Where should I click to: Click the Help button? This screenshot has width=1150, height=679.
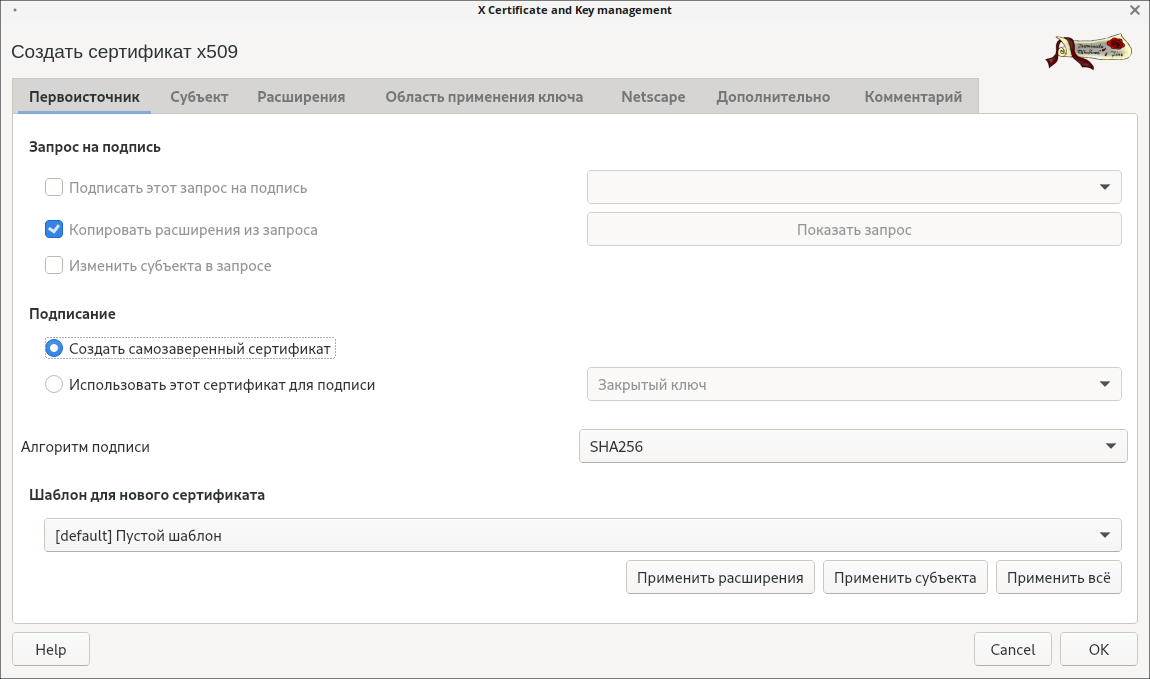pyautogui.click(x=51, y=649)
